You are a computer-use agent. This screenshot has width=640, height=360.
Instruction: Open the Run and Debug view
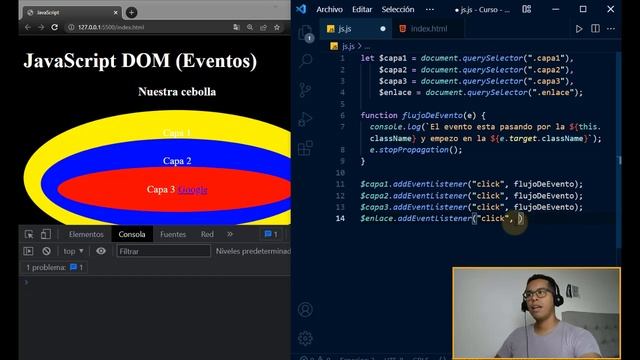point(305,119)
